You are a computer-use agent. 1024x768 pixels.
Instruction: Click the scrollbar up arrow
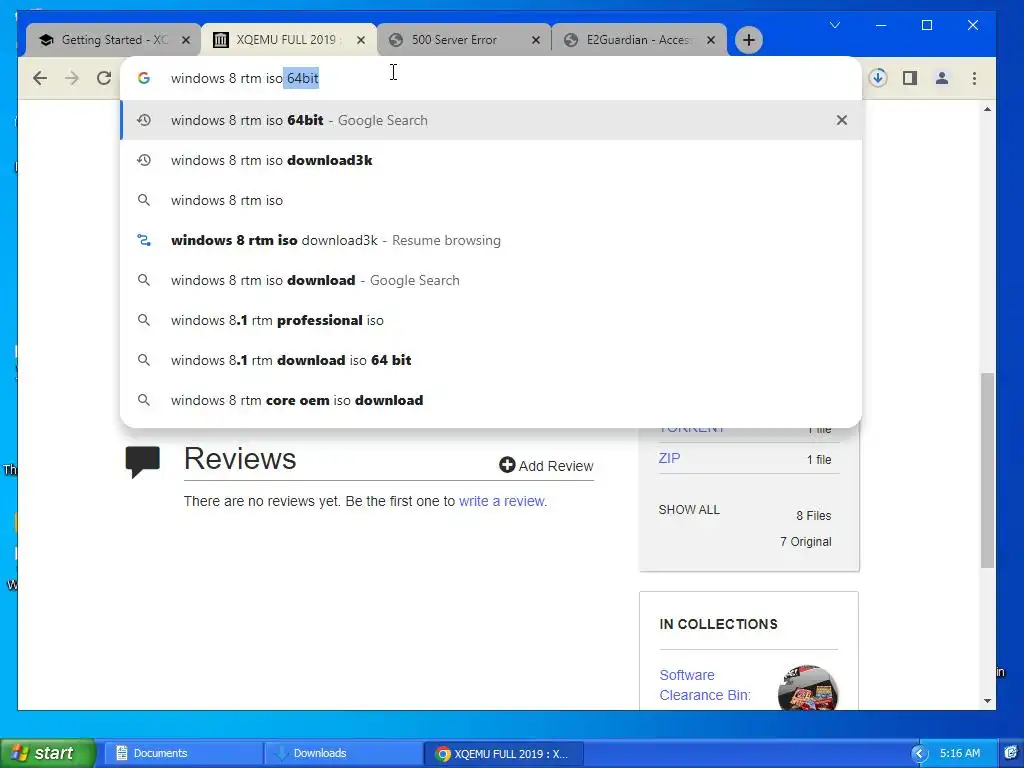coord(987,109)
